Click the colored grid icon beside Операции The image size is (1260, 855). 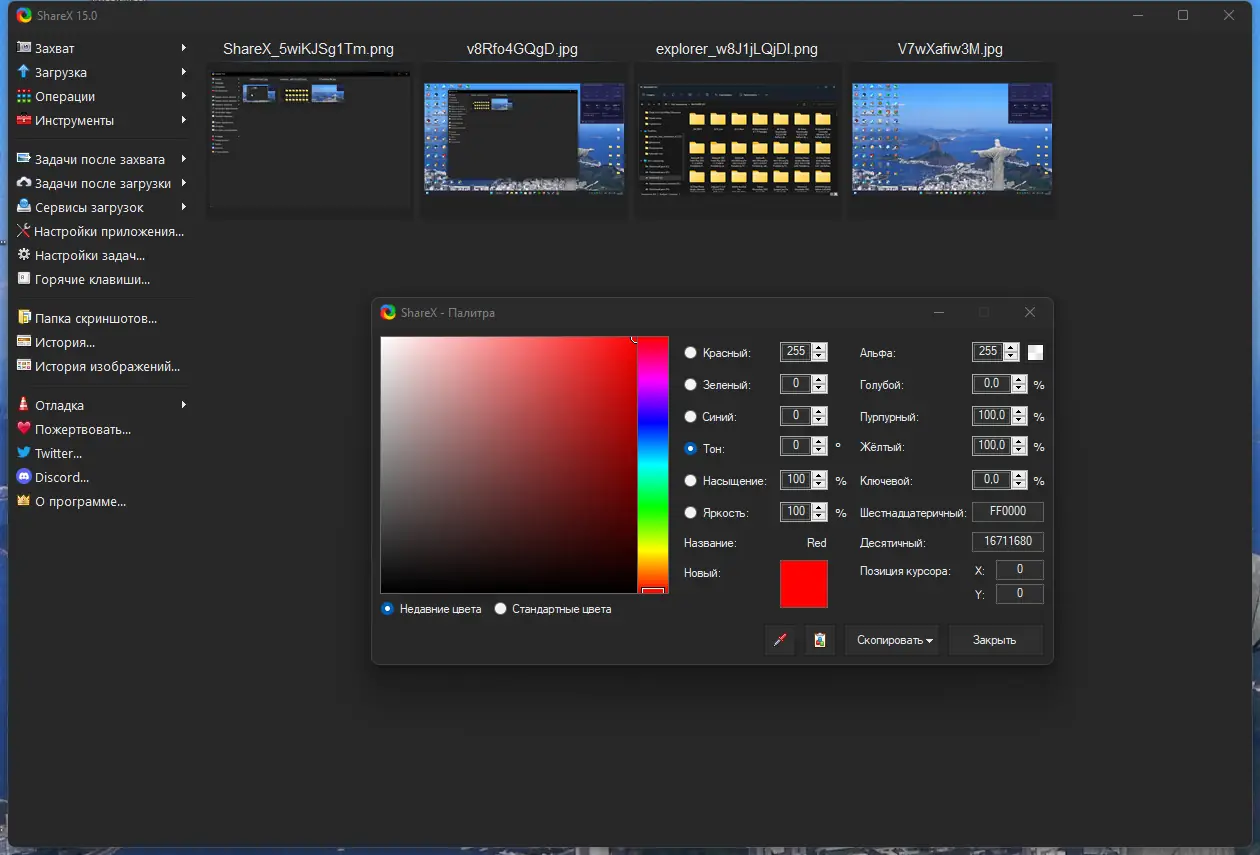pos(24,96)
